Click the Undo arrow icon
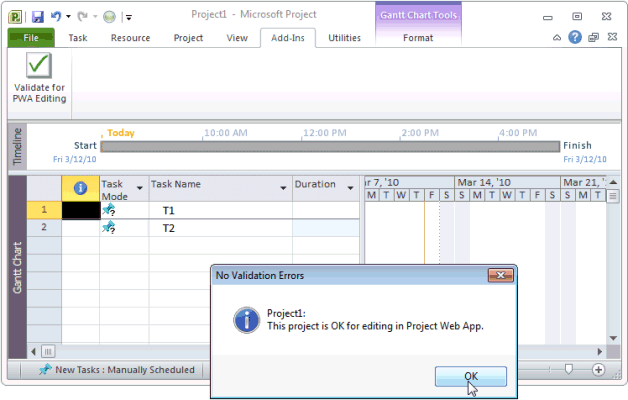 coord(56,16)
